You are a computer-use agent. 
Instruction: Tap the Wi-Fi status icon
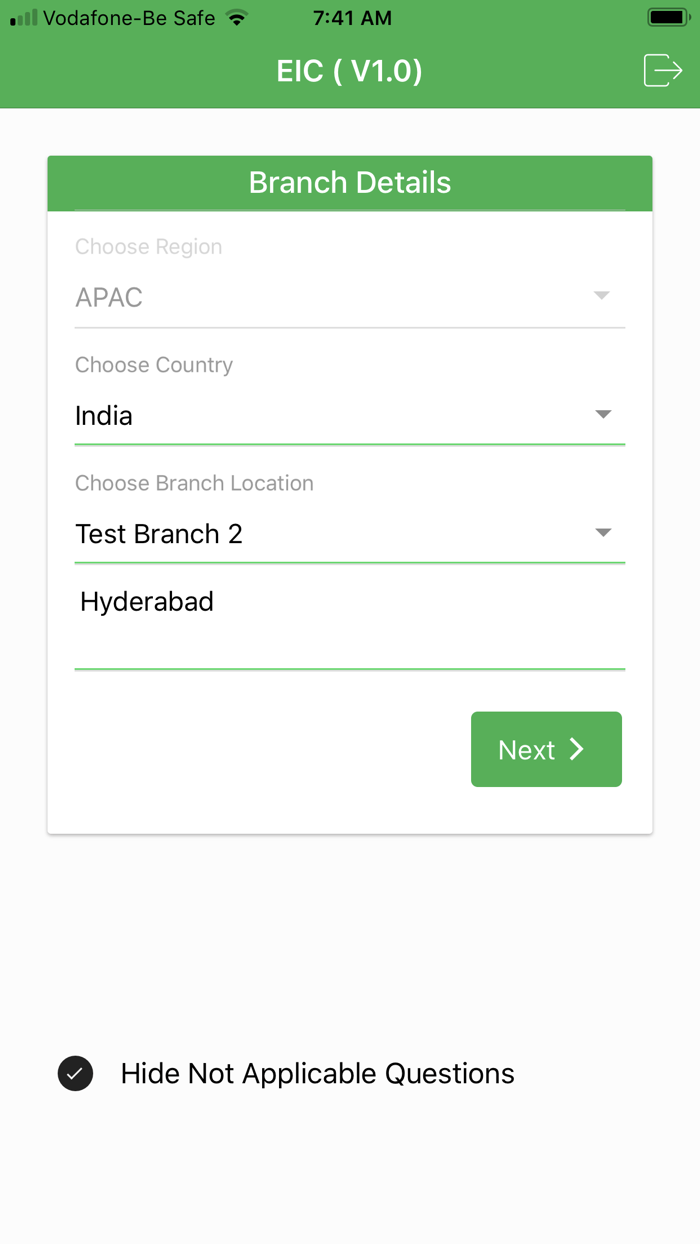(236, 18)
